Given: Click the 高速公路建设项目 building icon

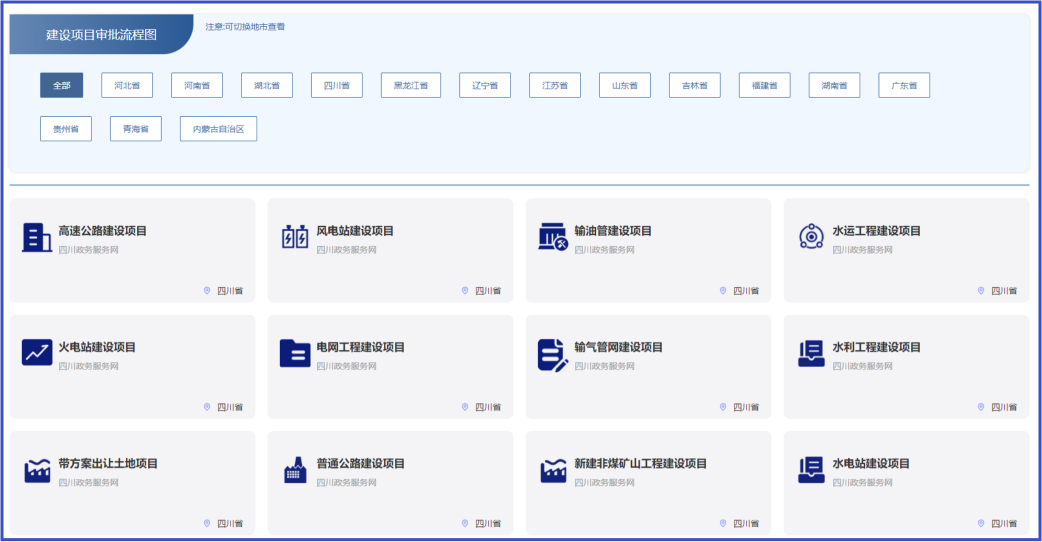Looking at the screenshot, I should (37, 238).
